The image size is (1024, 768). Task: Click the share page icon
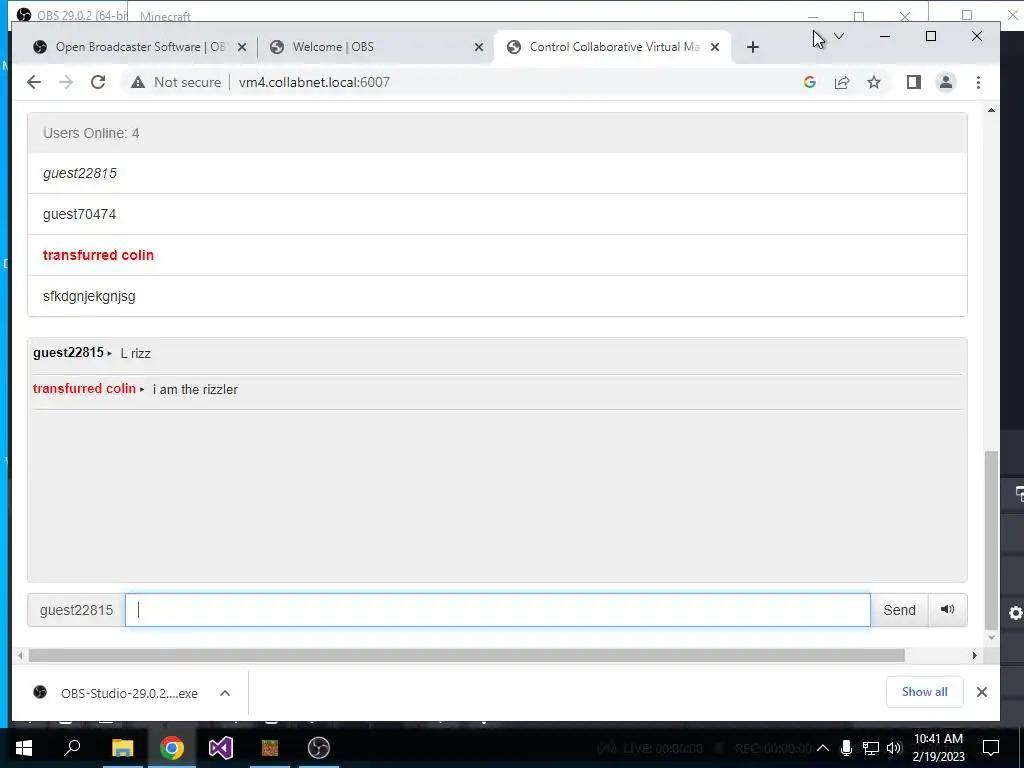pos(842,82)
